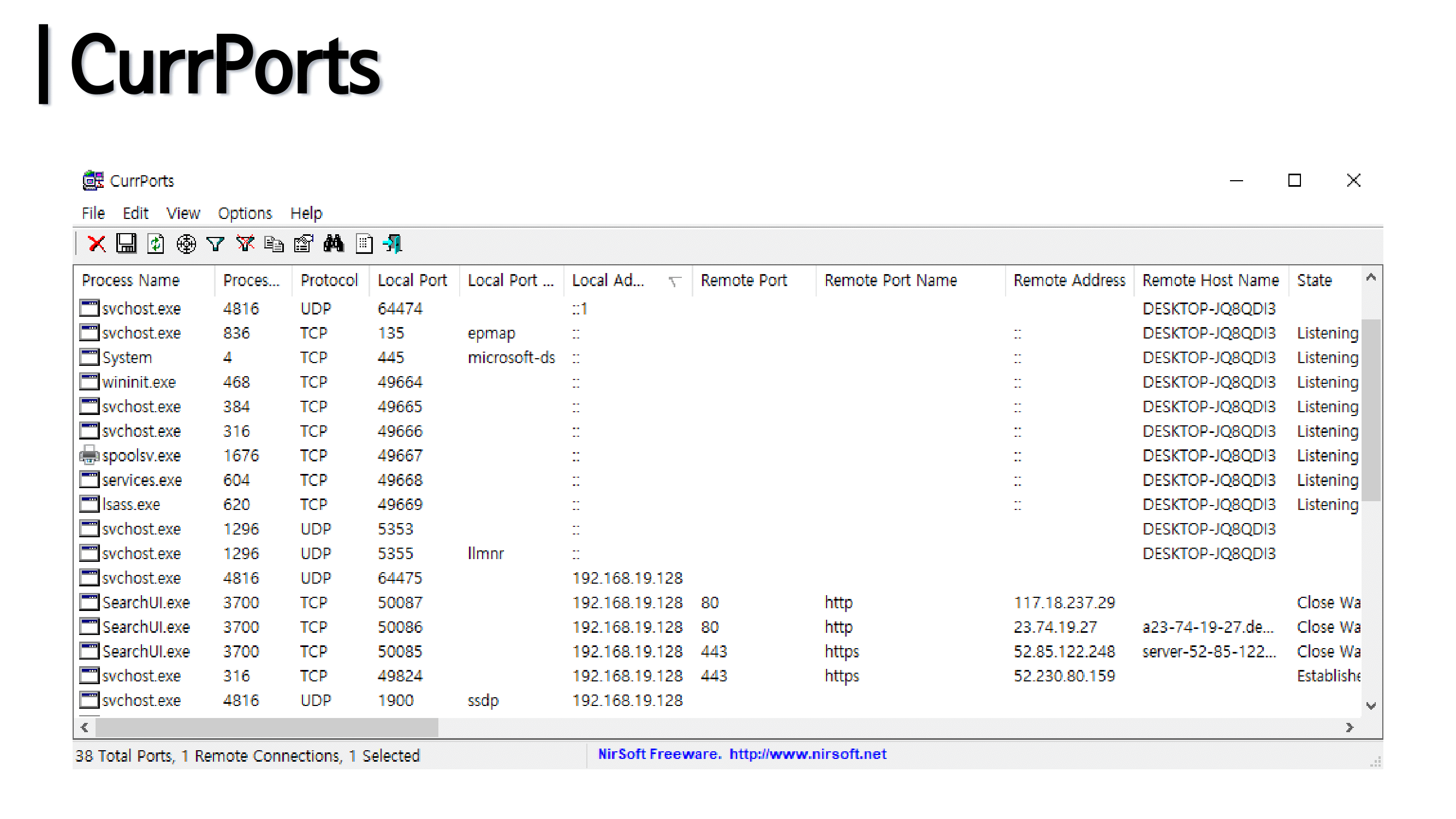Viewport: 1456px width, 819px height.
Task: Select the System process name
Action: (127, 358)
